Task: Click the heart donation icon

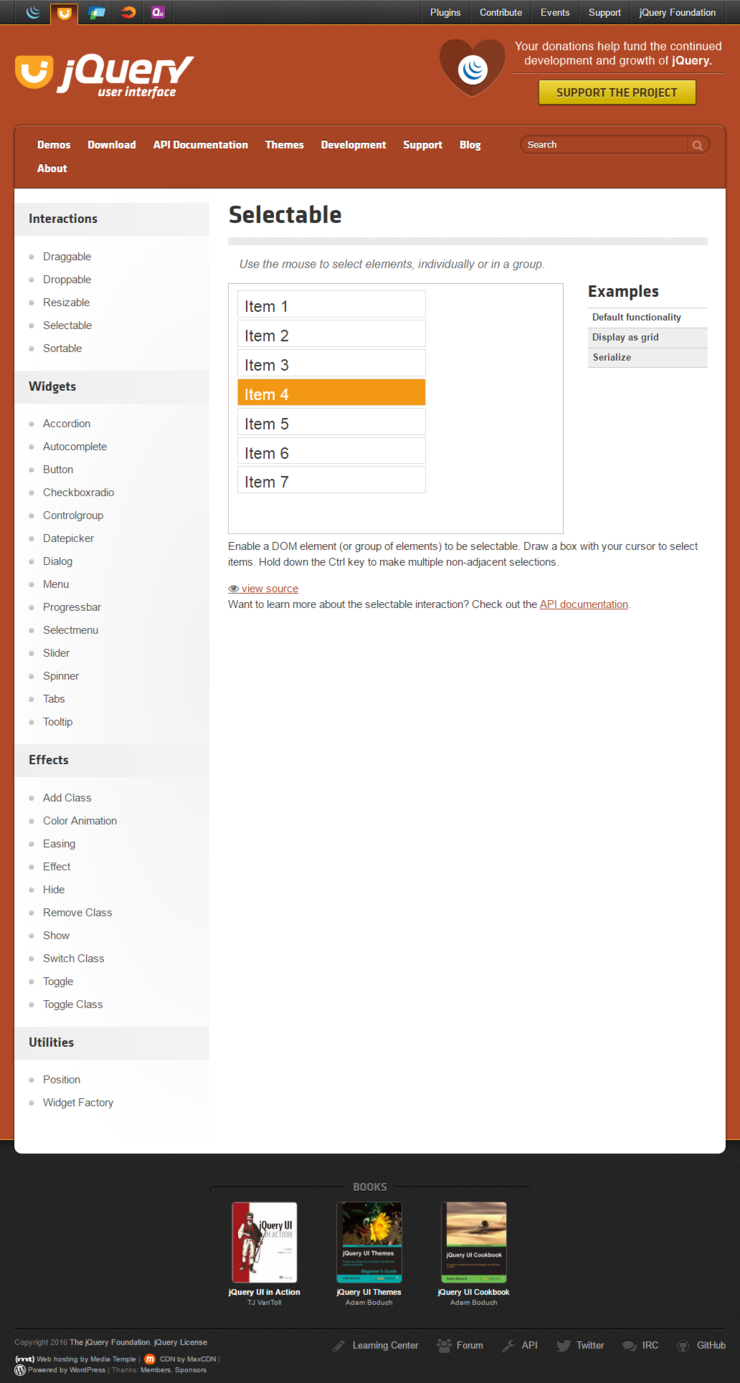Action: [472, 68]
